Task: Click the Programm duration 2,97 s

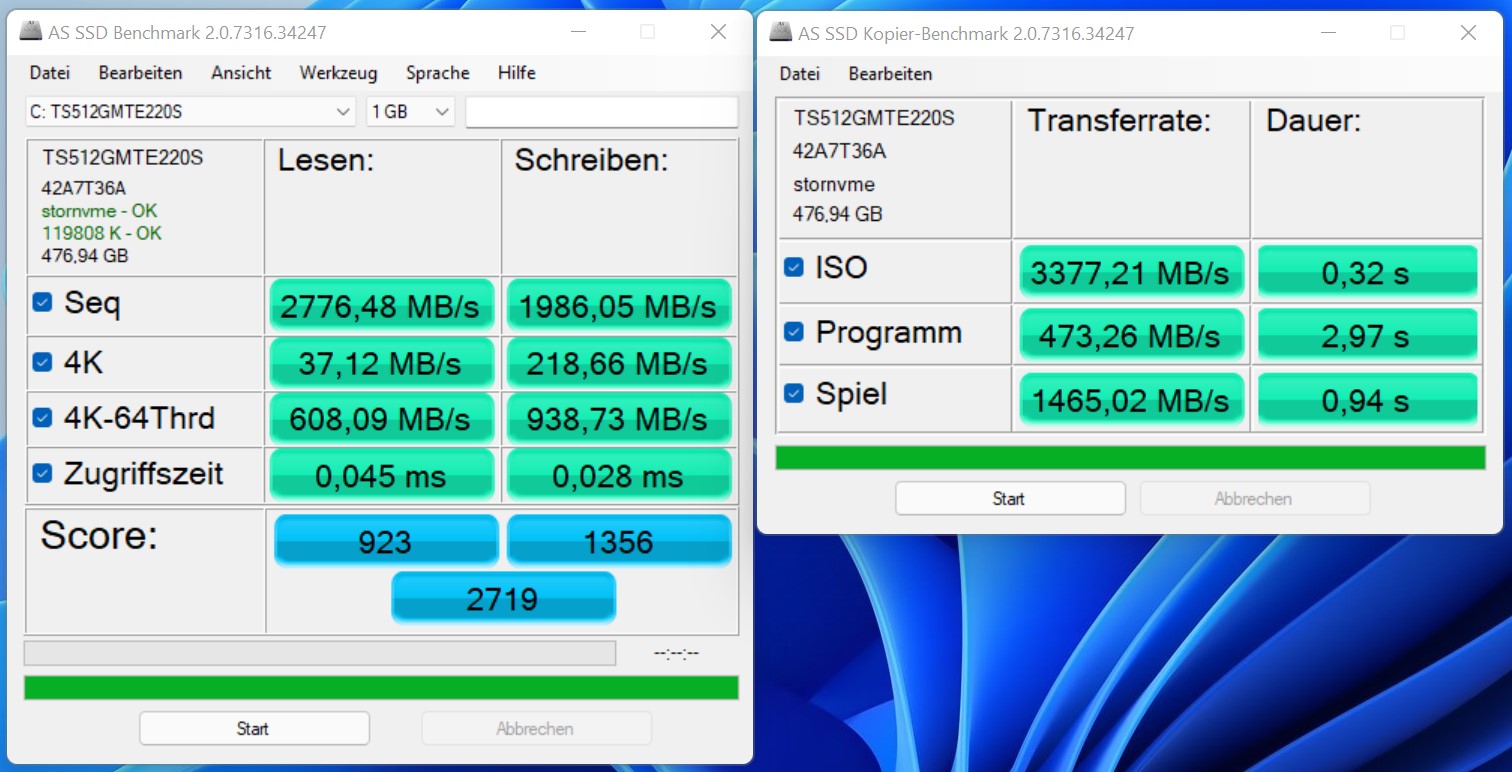Action: [x=1367, y=335]
